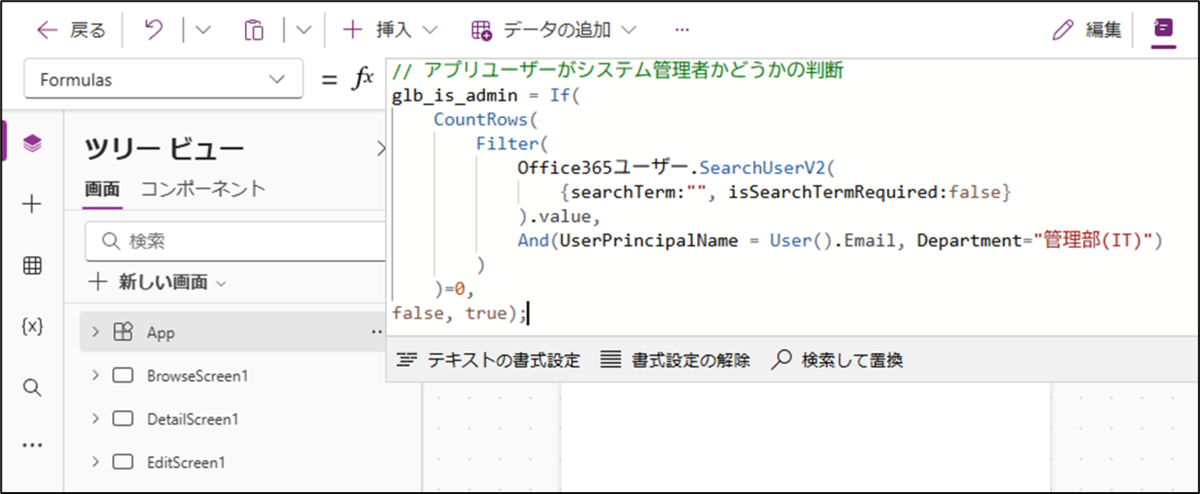Open the toolbar overflow ellipsis menu
1200x494 pixels.
(x=682, y=30)
